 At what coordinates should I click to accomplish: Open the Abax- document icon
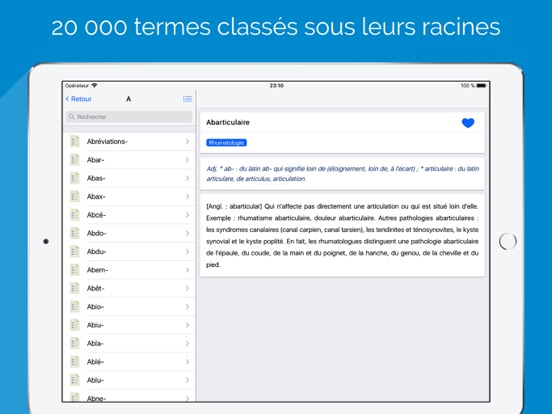point(75,196)
